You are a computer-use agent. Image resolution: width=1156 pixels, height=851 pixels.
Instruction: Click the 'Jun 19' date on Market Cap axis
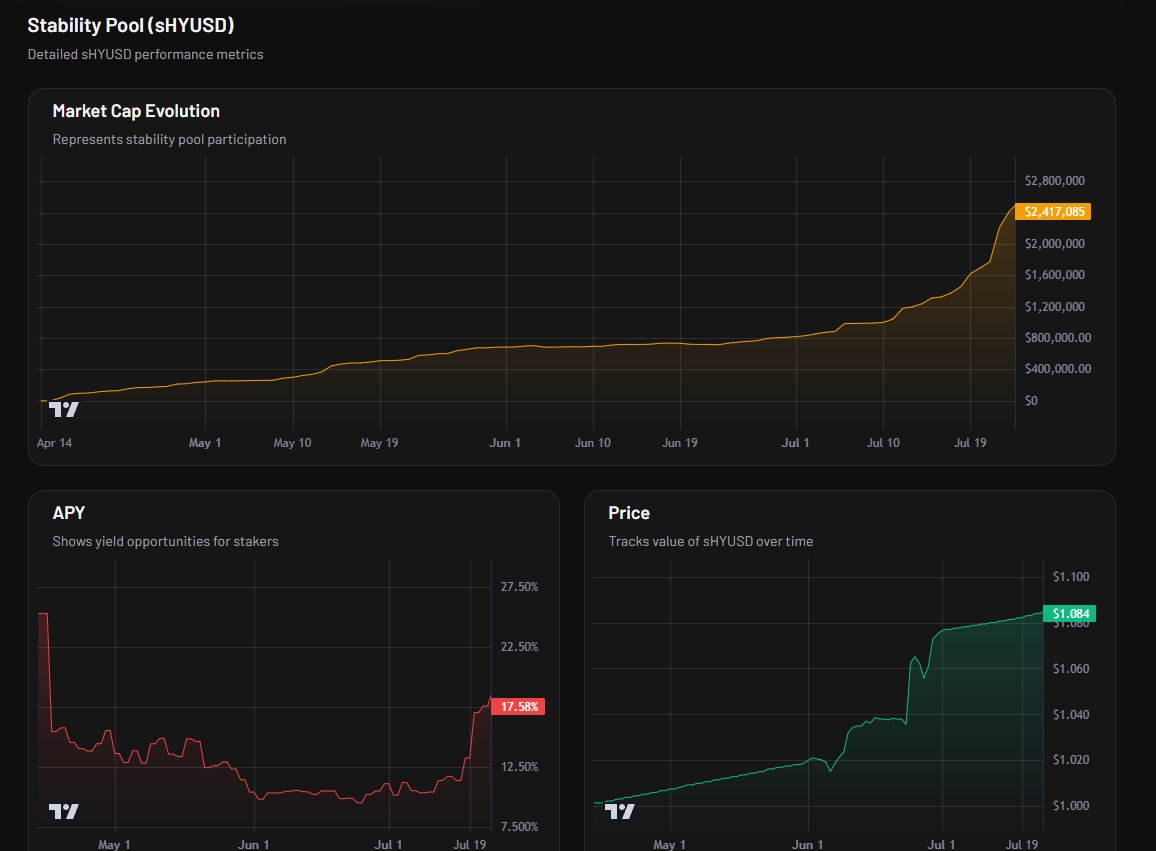[x=680, y=442]
